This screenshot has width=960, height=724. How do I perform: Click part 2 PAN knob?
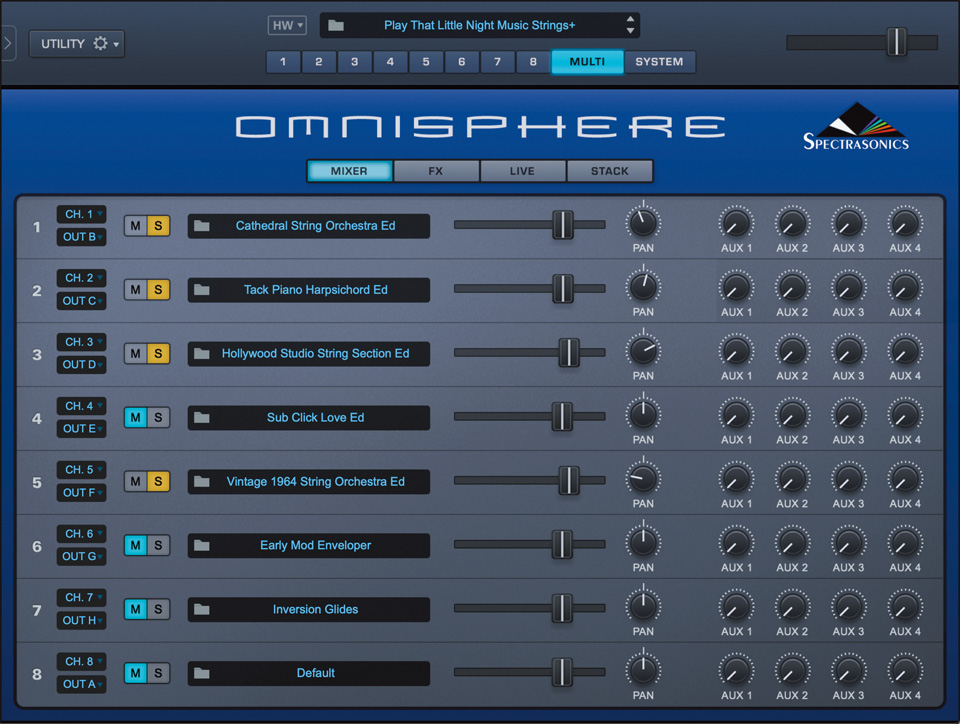point(643,287)
